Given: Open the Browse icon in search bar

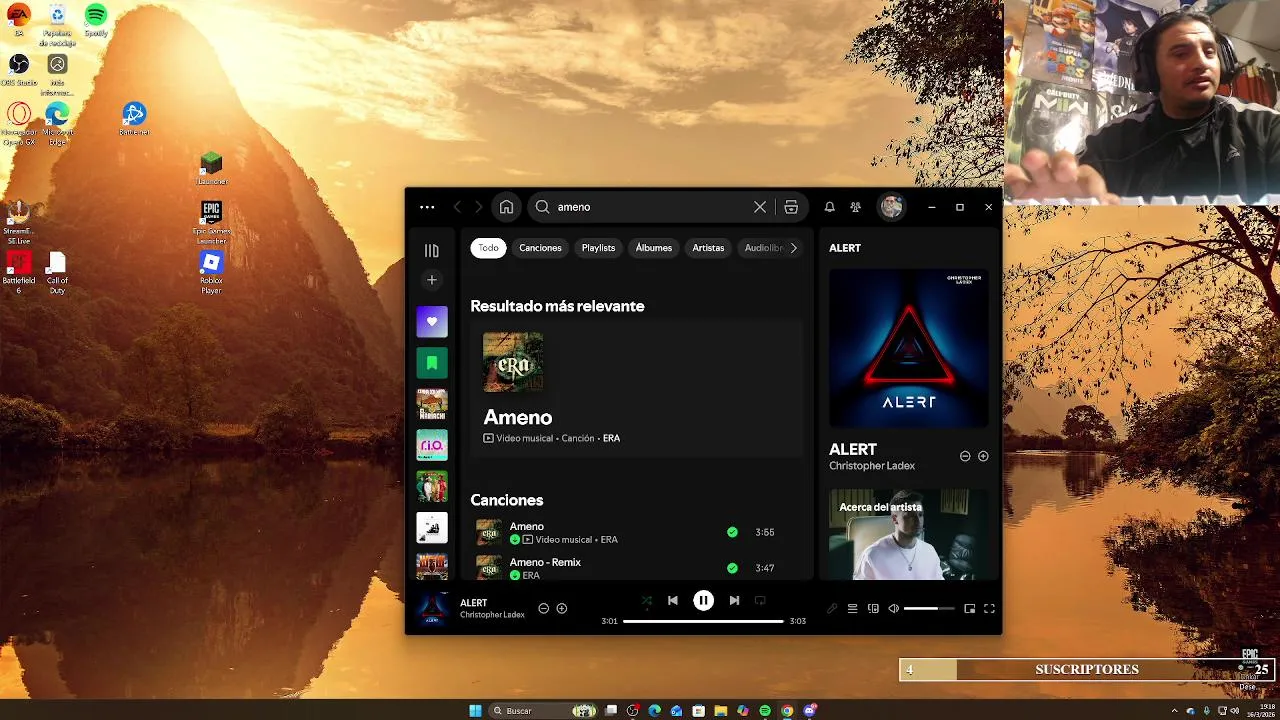Looking at the screenshot, I should 791,207.
